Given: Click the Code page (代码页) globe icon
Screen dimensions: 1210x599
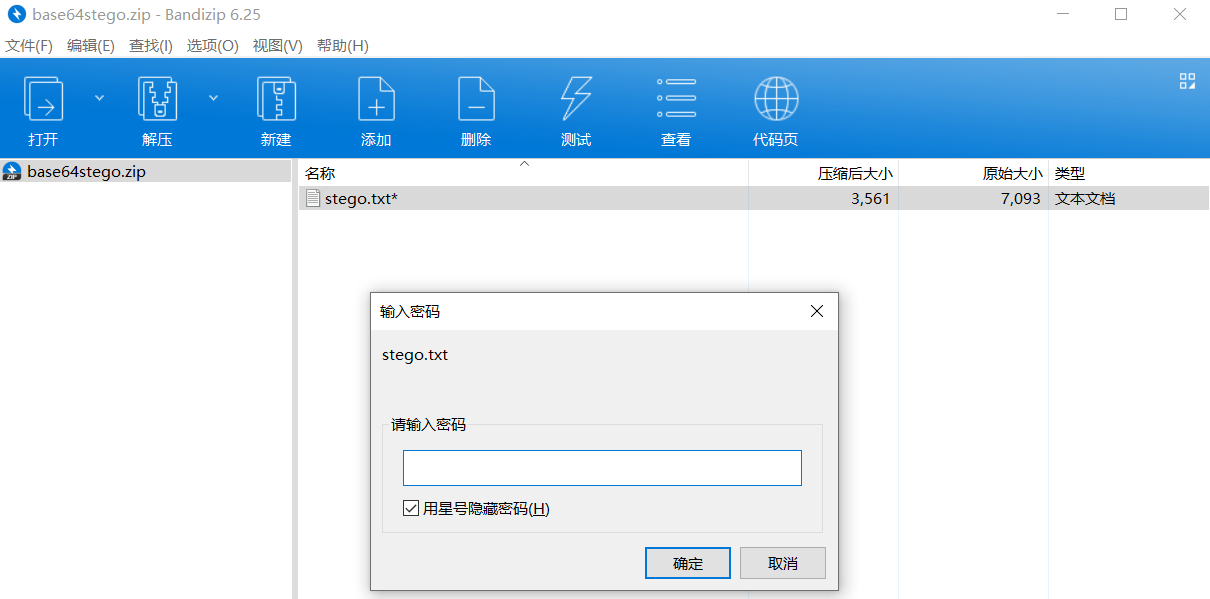Looking at the screenshot, I should pos(776,99).
